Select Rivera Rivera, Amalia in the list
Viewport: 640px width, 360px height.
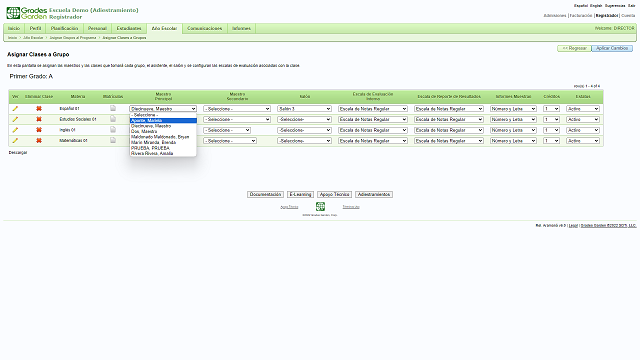coord(163,153)
